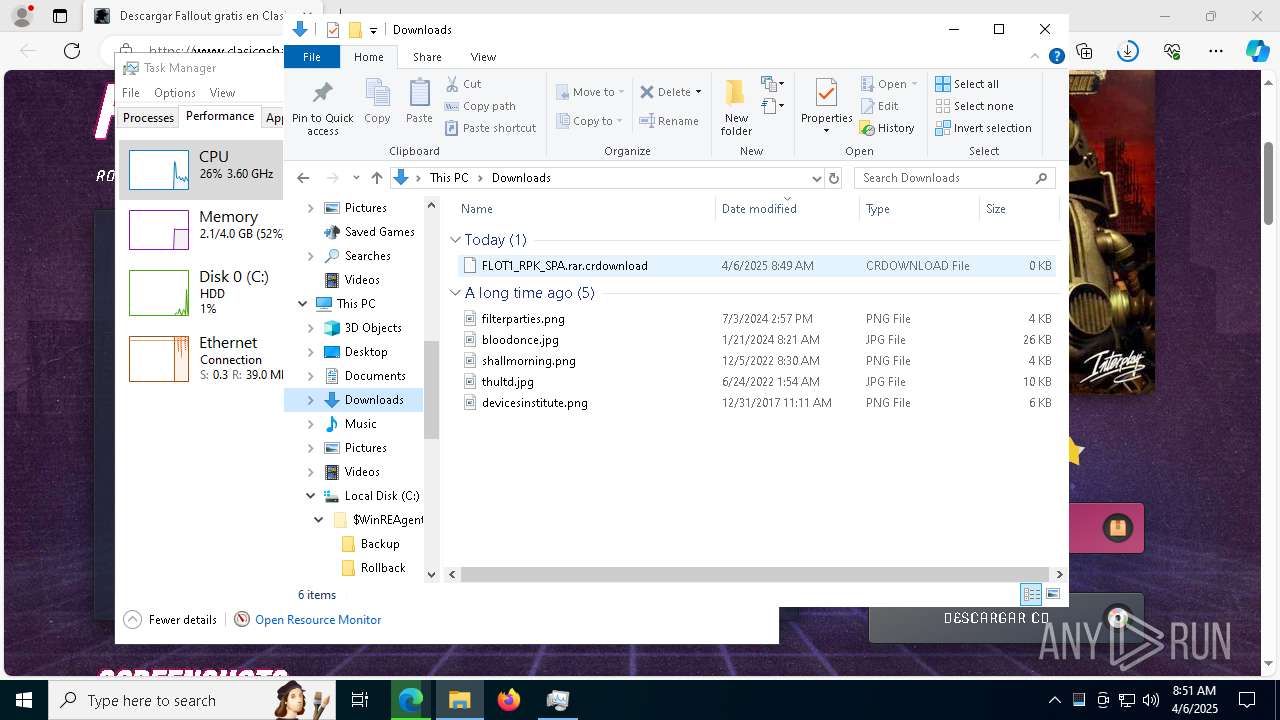Click Fewer details in Task Manager
This screenshot has width=1280, height=720.
(171, 620)
